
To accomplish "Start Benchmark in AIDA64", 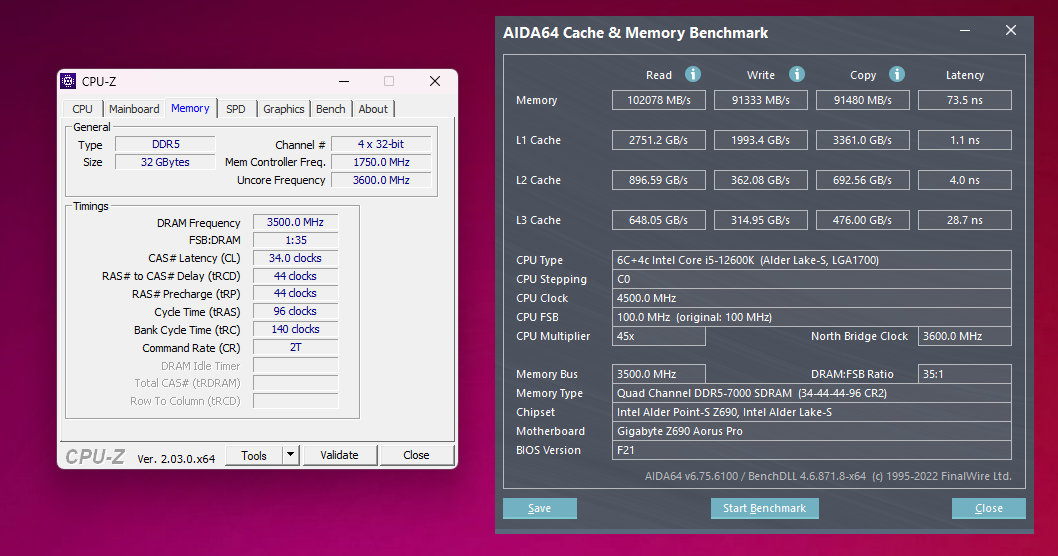I will 764,508.
